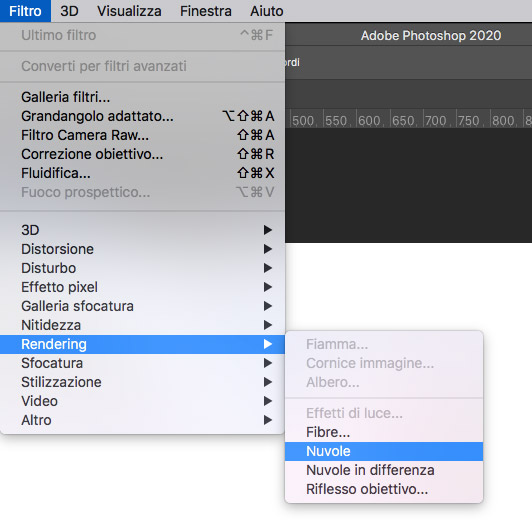Expand the Stilizzazione submenu
Screen dimensions: 532x525
(142, 382)
